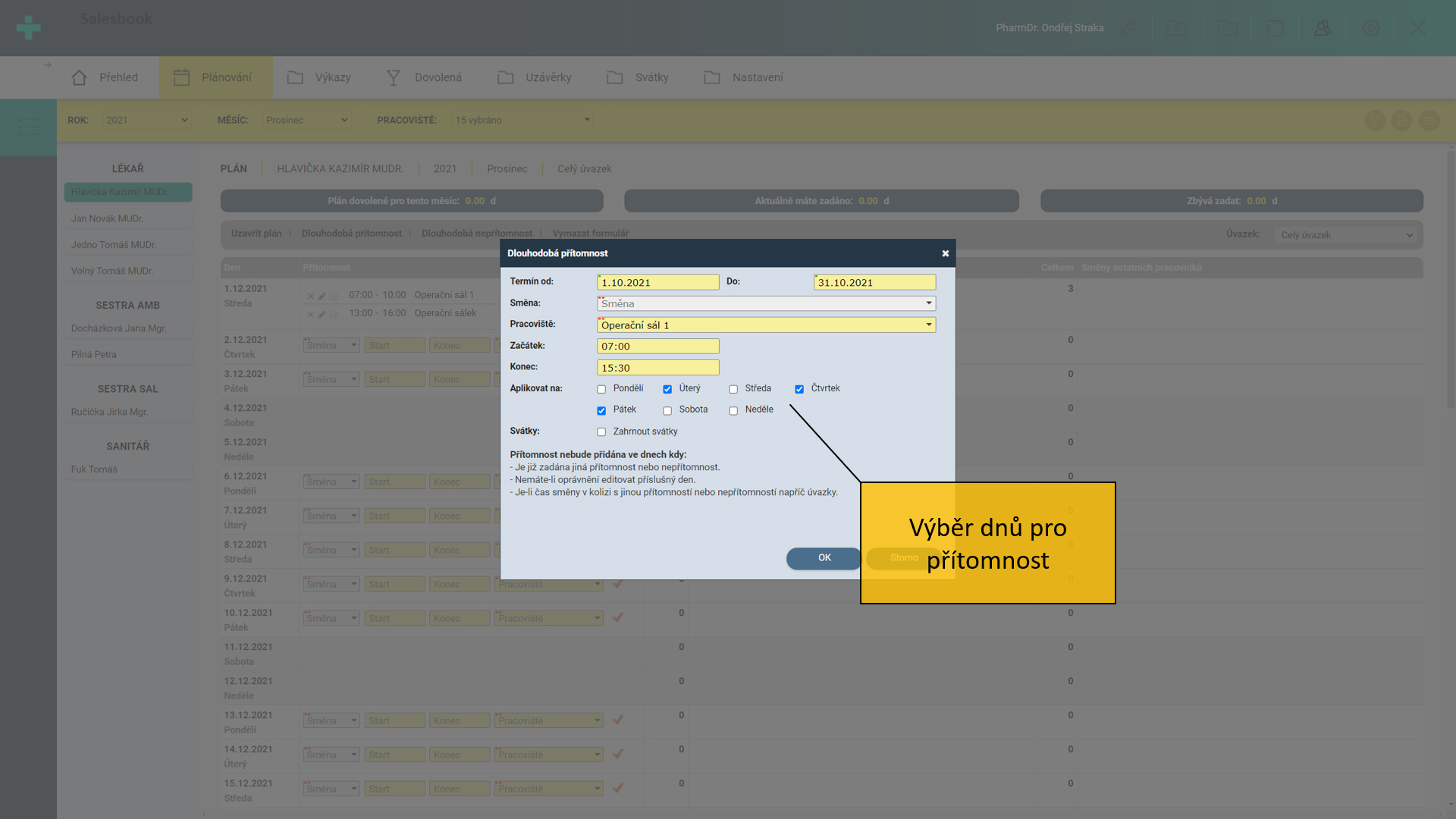
Task: Enable Zahrnout svátky checkbox
Action: [601, 432]
